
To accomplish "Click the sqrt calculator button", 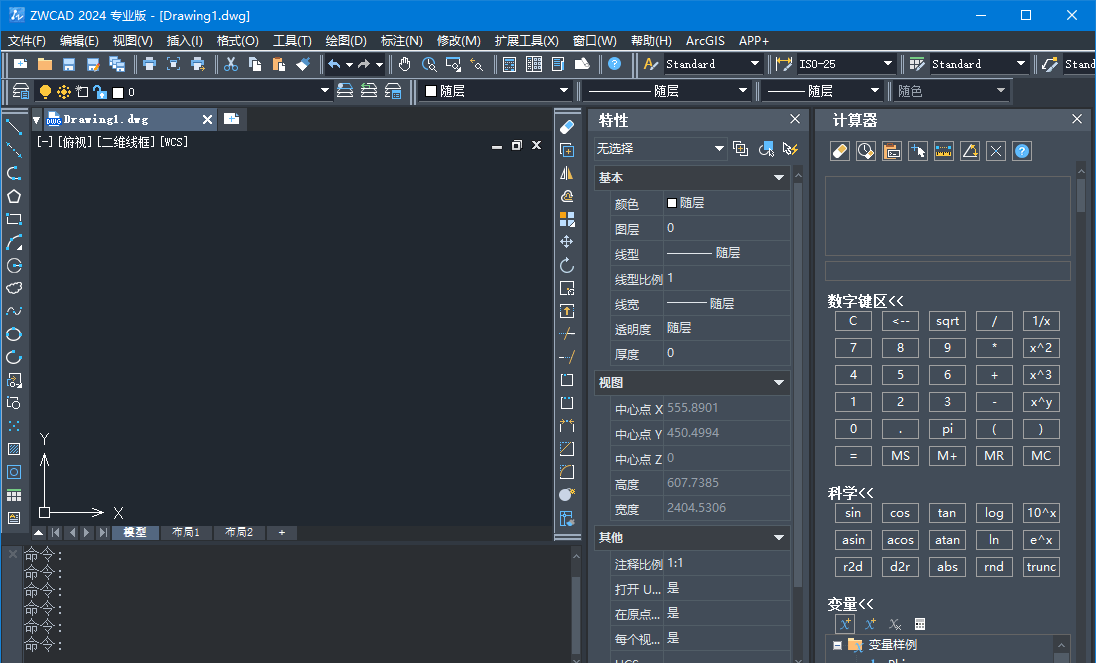I will 947,321.
